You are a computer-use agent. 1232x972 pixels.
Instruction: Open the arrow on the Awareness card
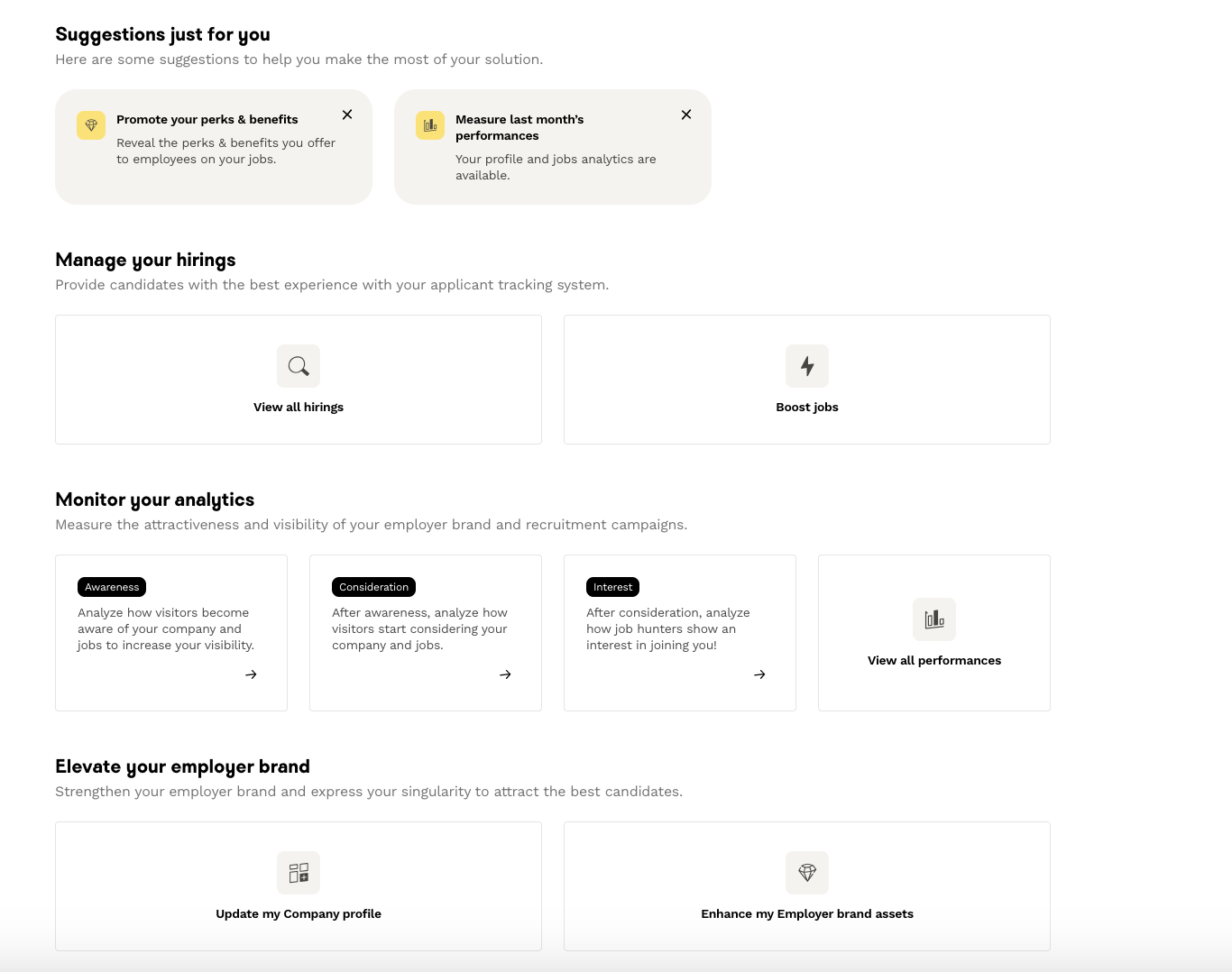tap(252, 674)
